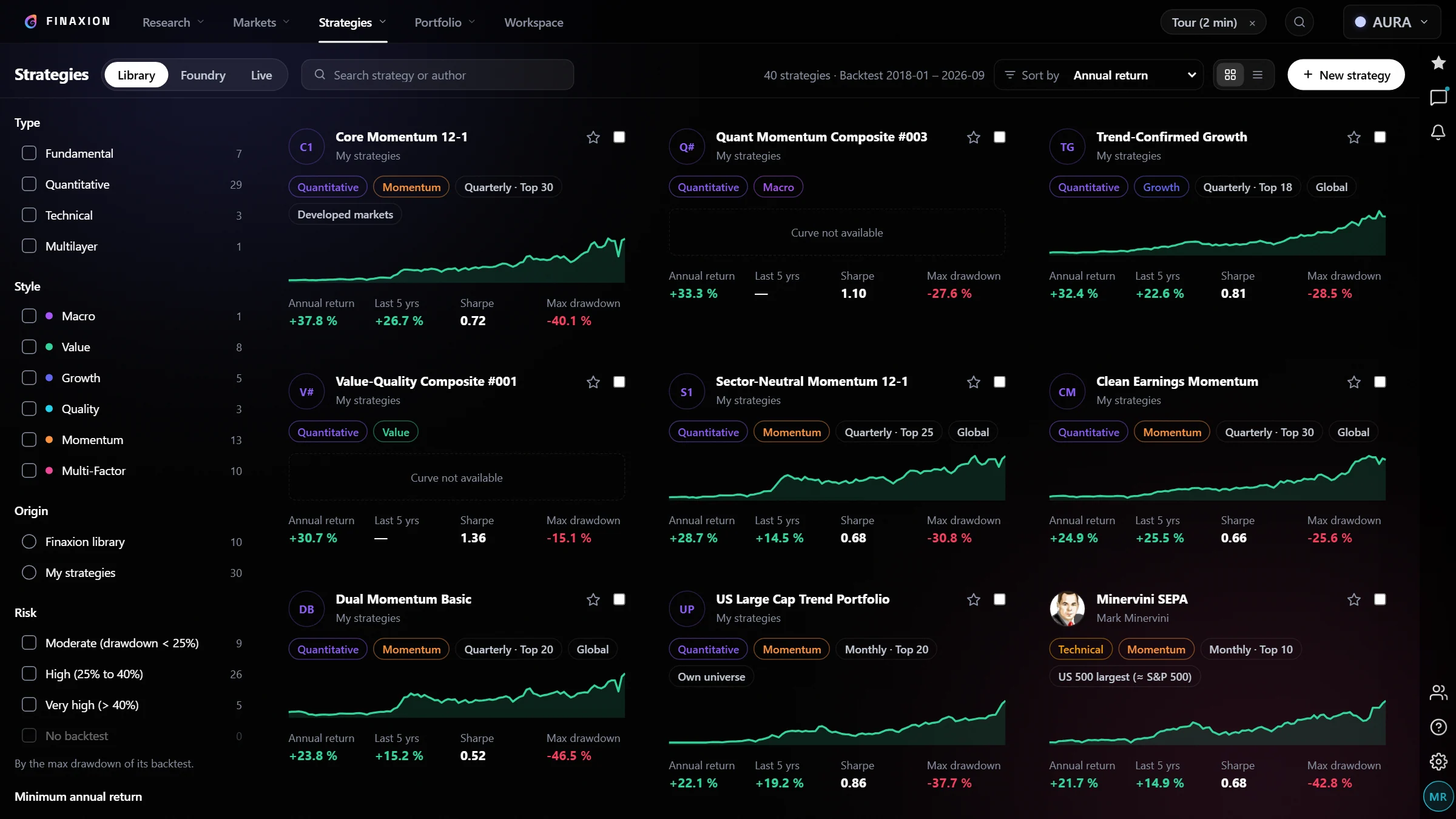Dismiss the Tour (2 min) pill

[1252, 23]
